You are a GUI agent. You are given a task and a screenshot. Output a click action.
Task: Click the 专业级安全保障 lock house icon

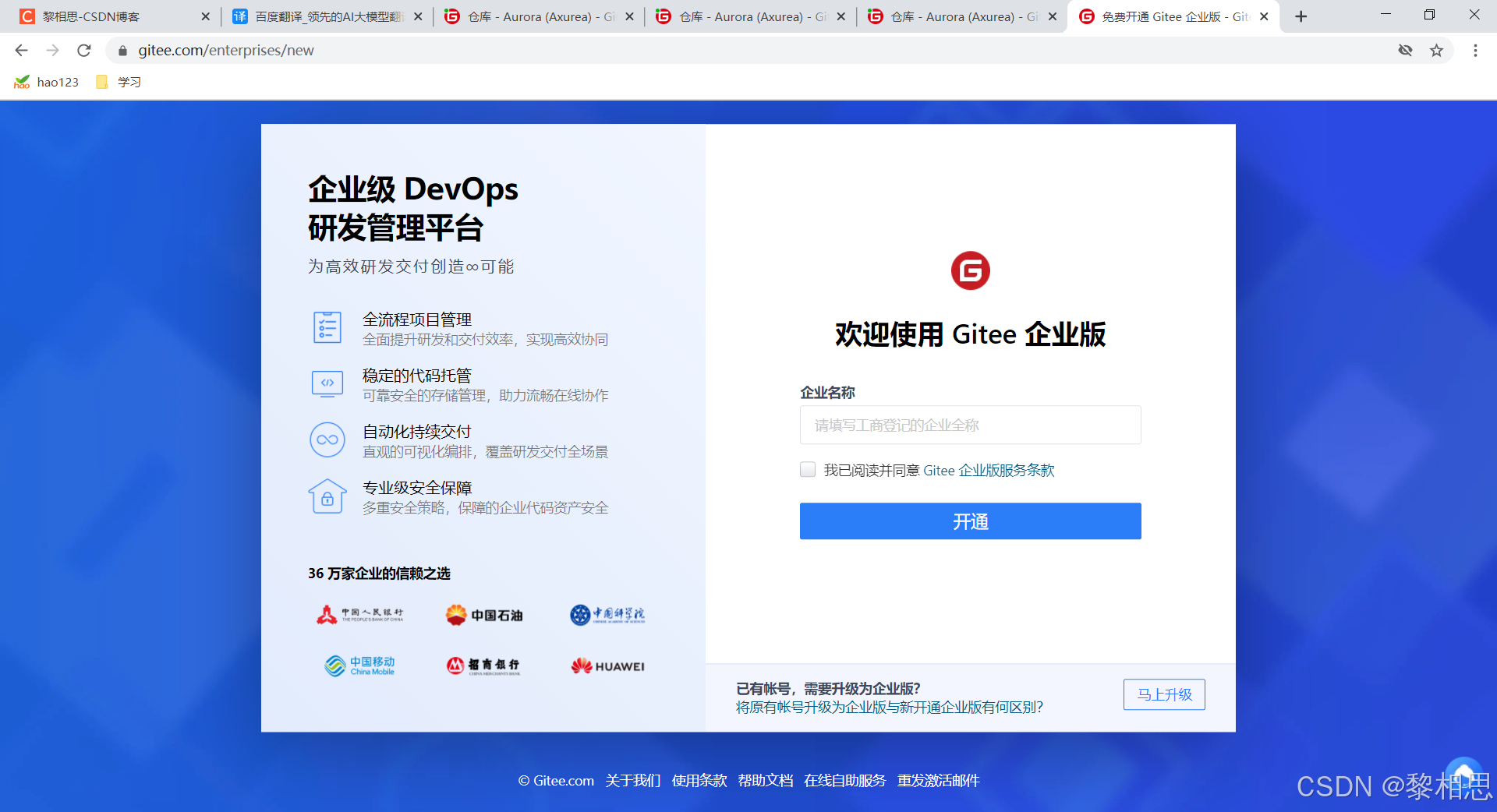click(x=327, y=496)
